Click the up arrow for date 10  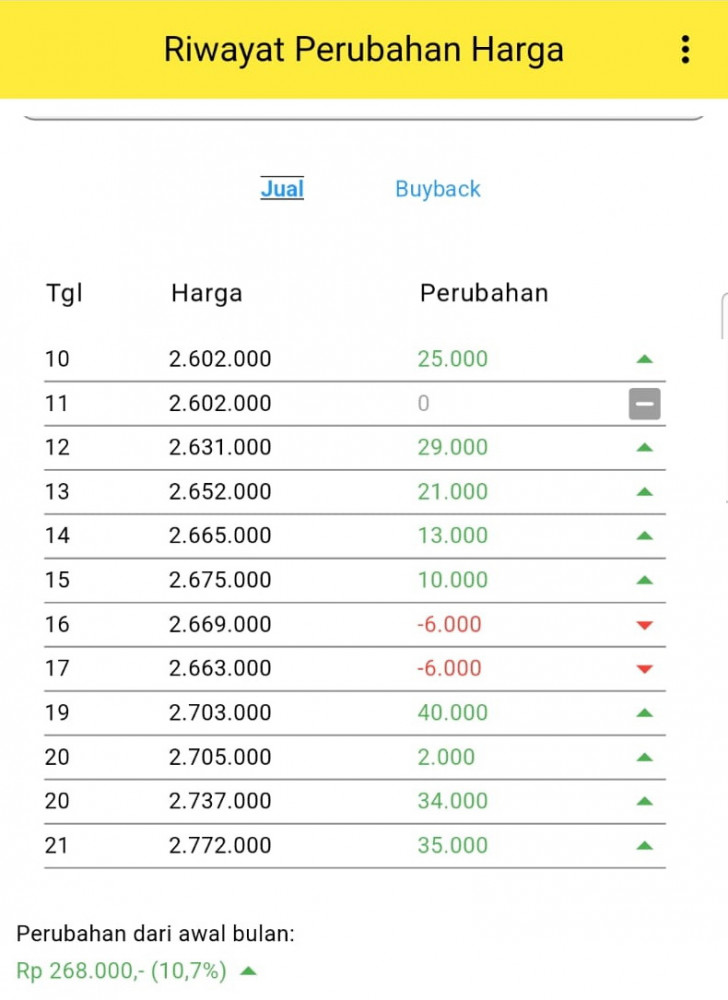pos(644,359)
